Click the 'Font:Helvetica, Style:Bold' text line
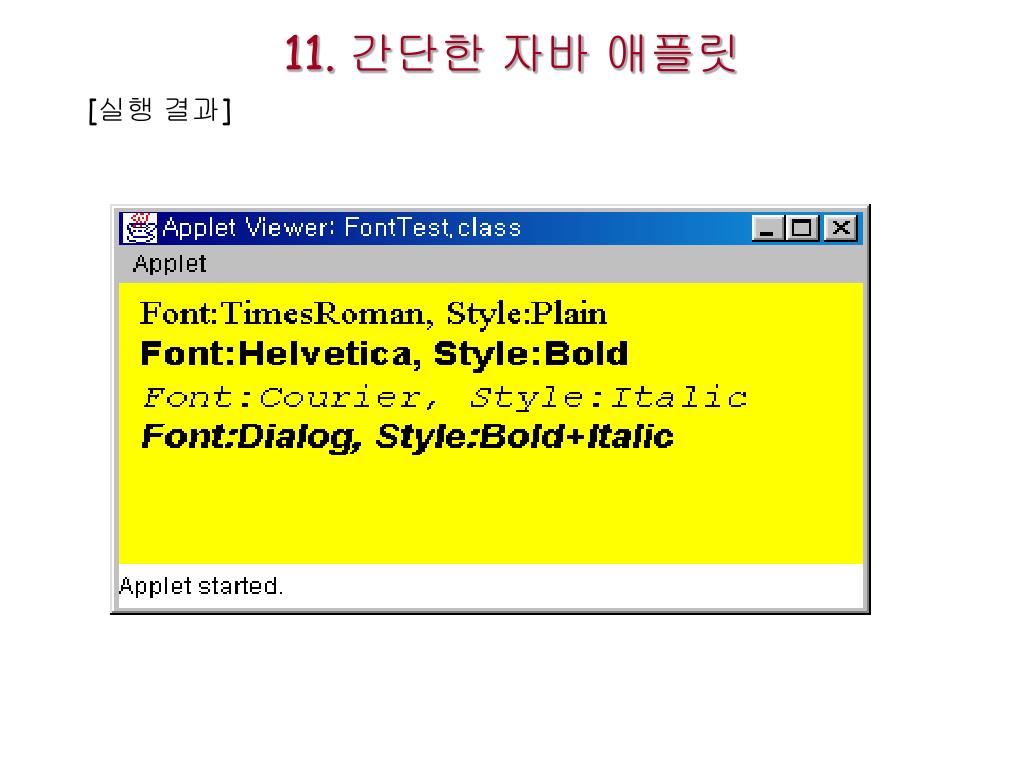The height and width of the screenshot is (768, 1024). pos(384,354)
